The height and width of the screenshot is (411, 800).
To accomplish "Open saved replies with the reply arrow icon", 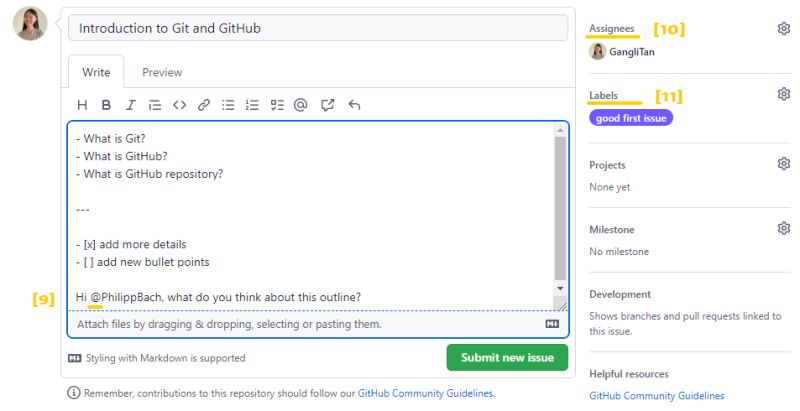I will point(354,105).
